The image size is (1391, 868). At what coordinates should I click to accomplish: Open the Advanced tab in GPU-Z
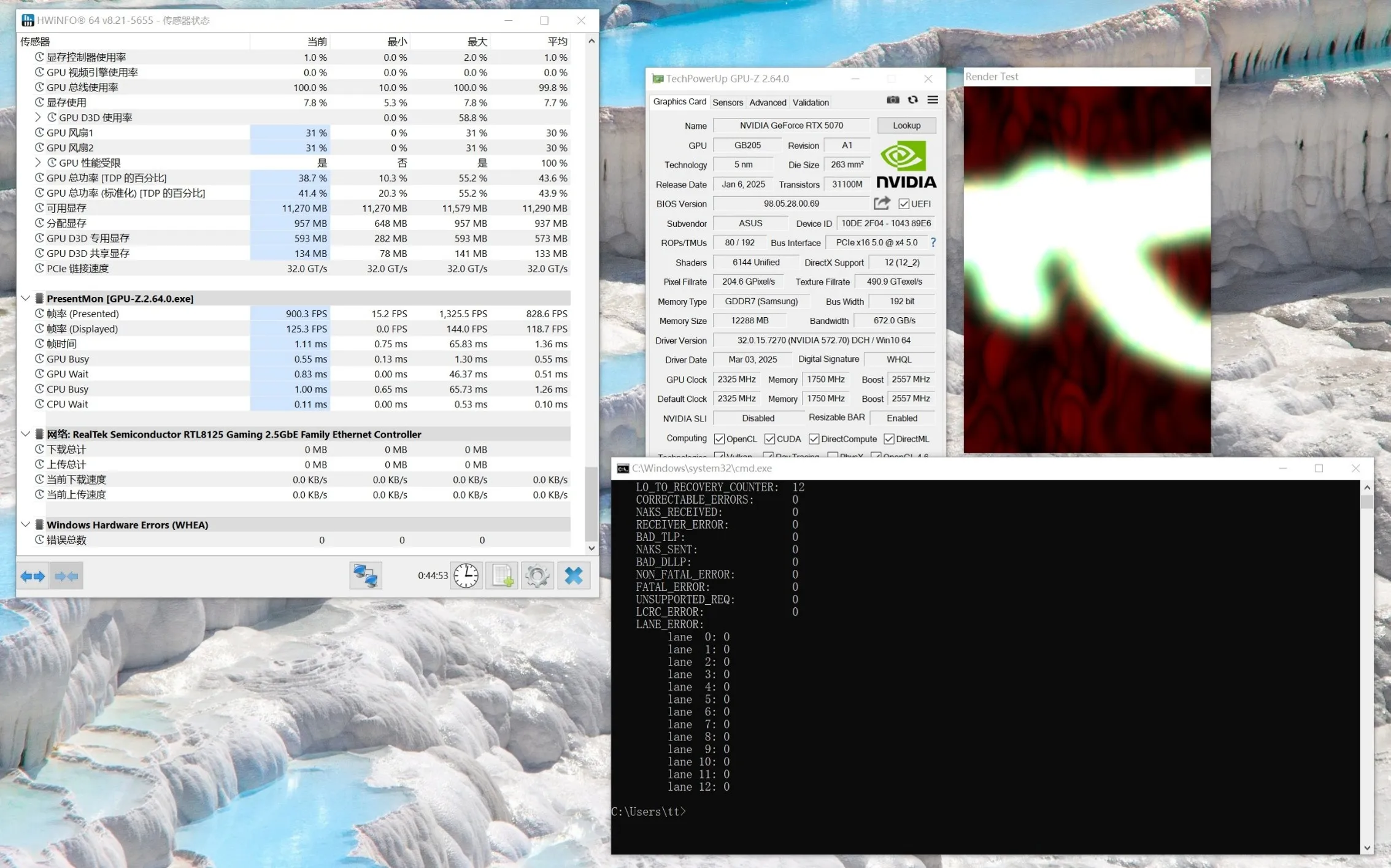click(768, 102)
